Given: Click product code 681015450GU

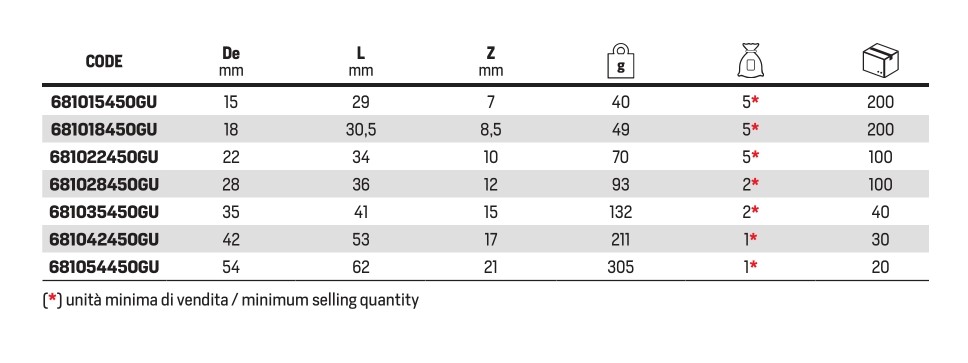Looking at the screenshot, I should click(104, 102).
